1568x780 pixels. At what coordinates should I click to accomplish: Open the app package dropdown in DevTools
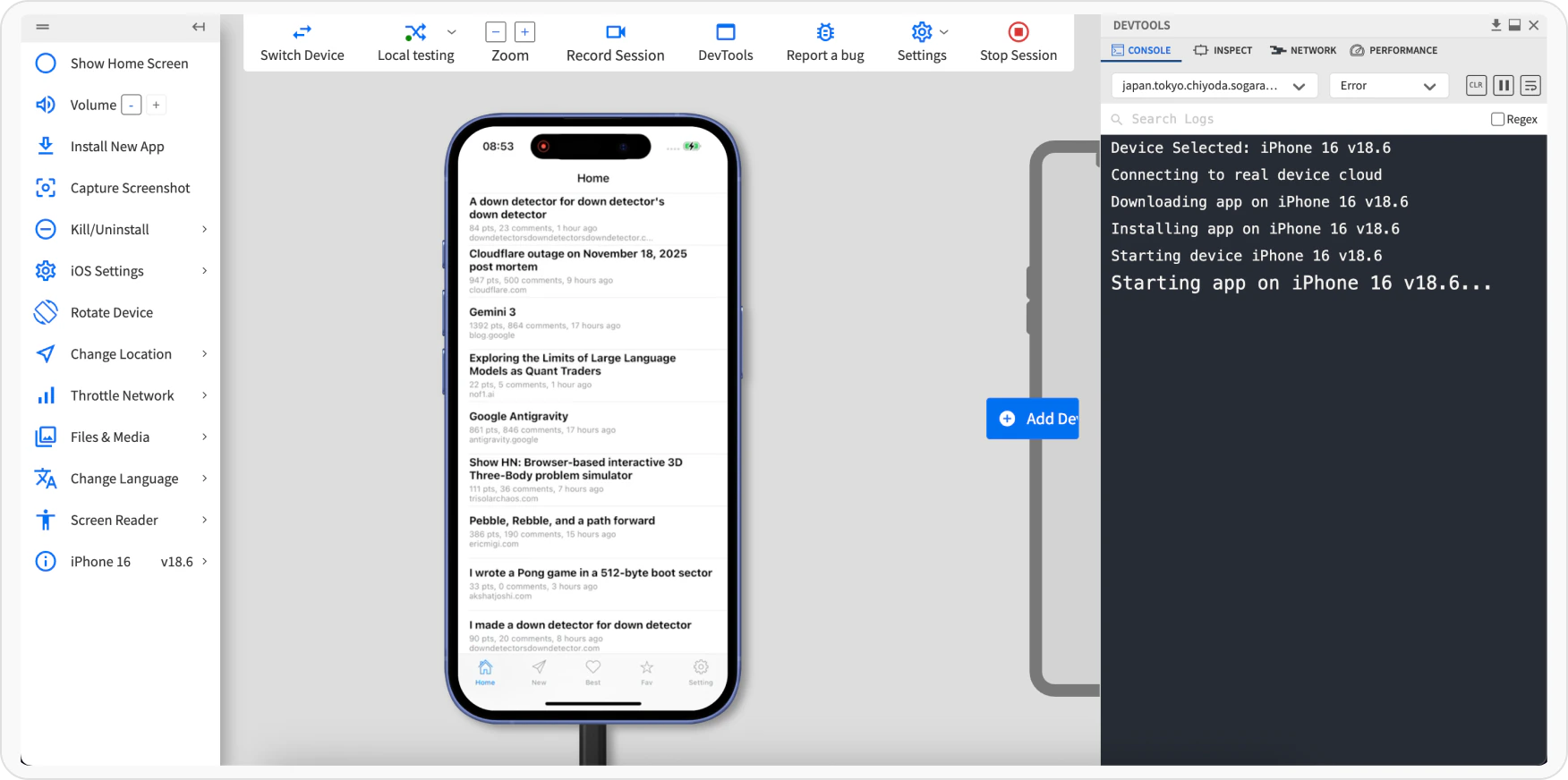point(1214,86)
